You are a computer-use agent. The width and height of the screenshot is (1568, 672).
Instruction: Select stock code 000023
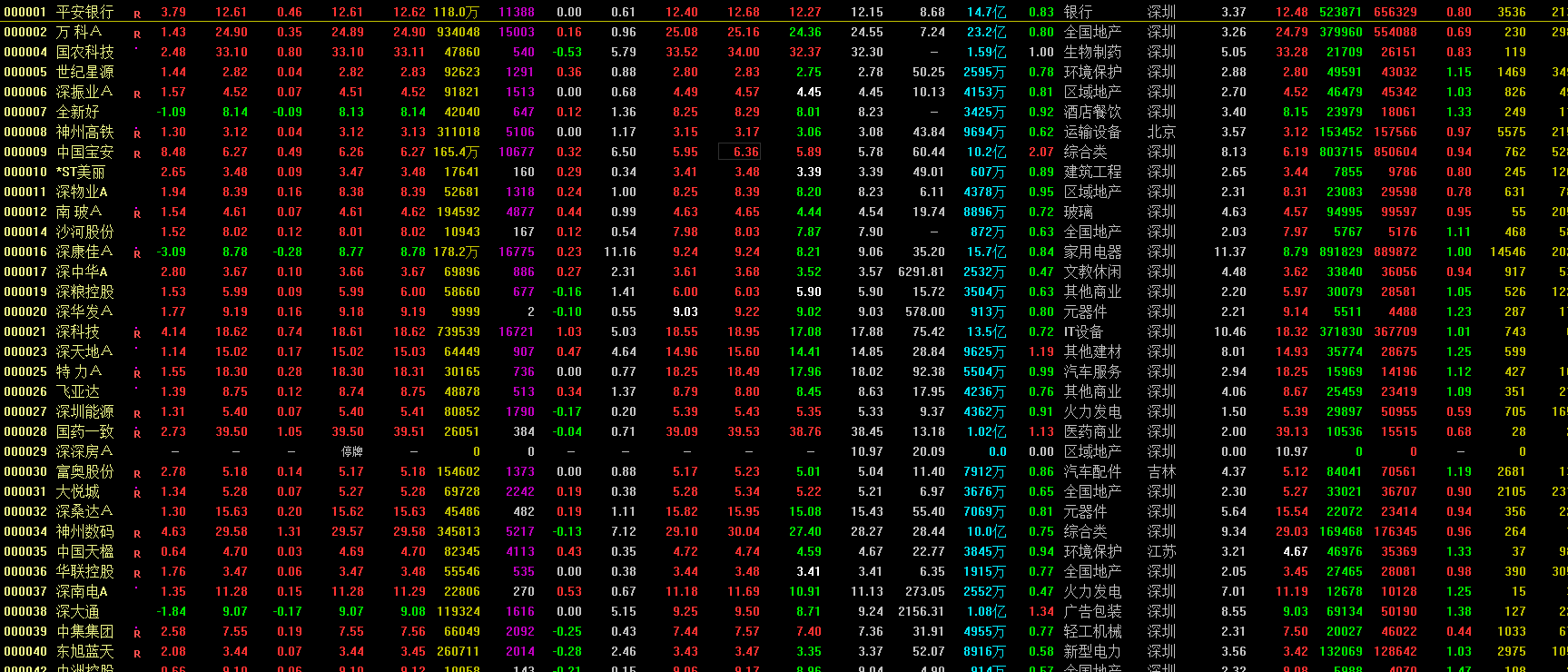point(25,351)
